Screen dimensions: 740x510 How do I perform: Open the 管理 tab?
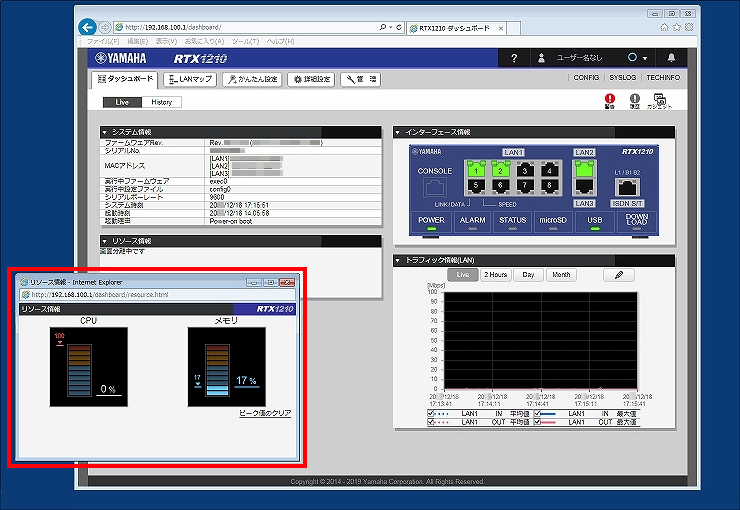(361, 79)
